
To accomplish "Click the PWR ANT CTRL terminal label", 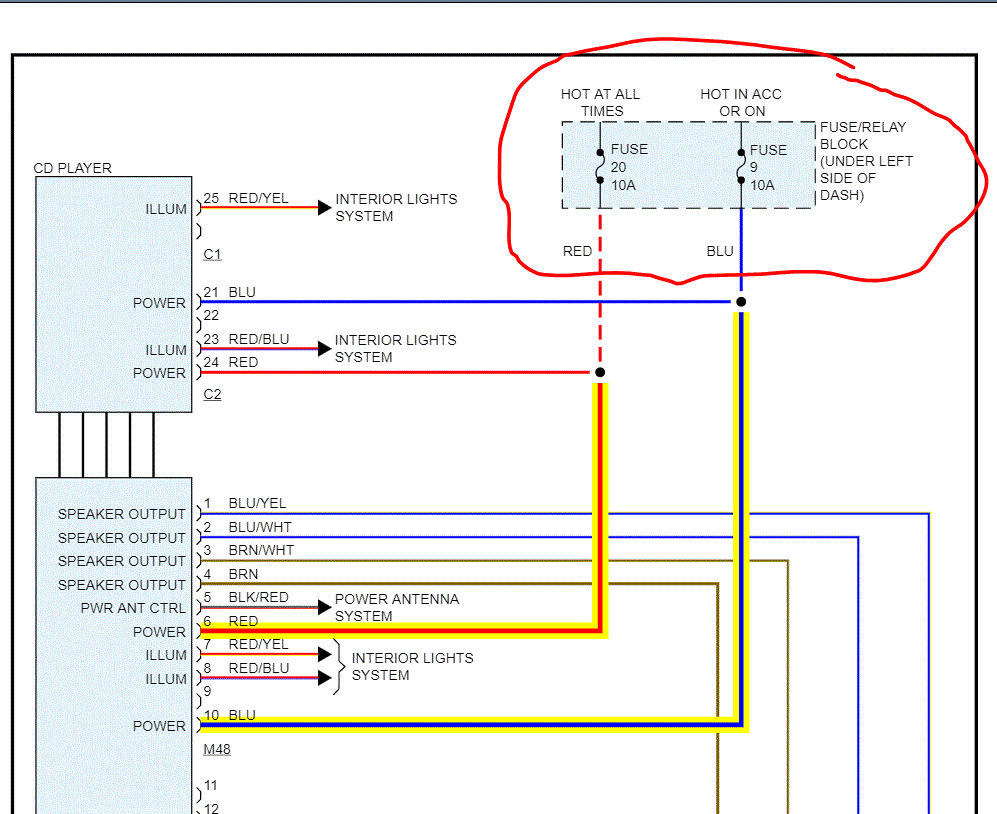I will (133, 609).
